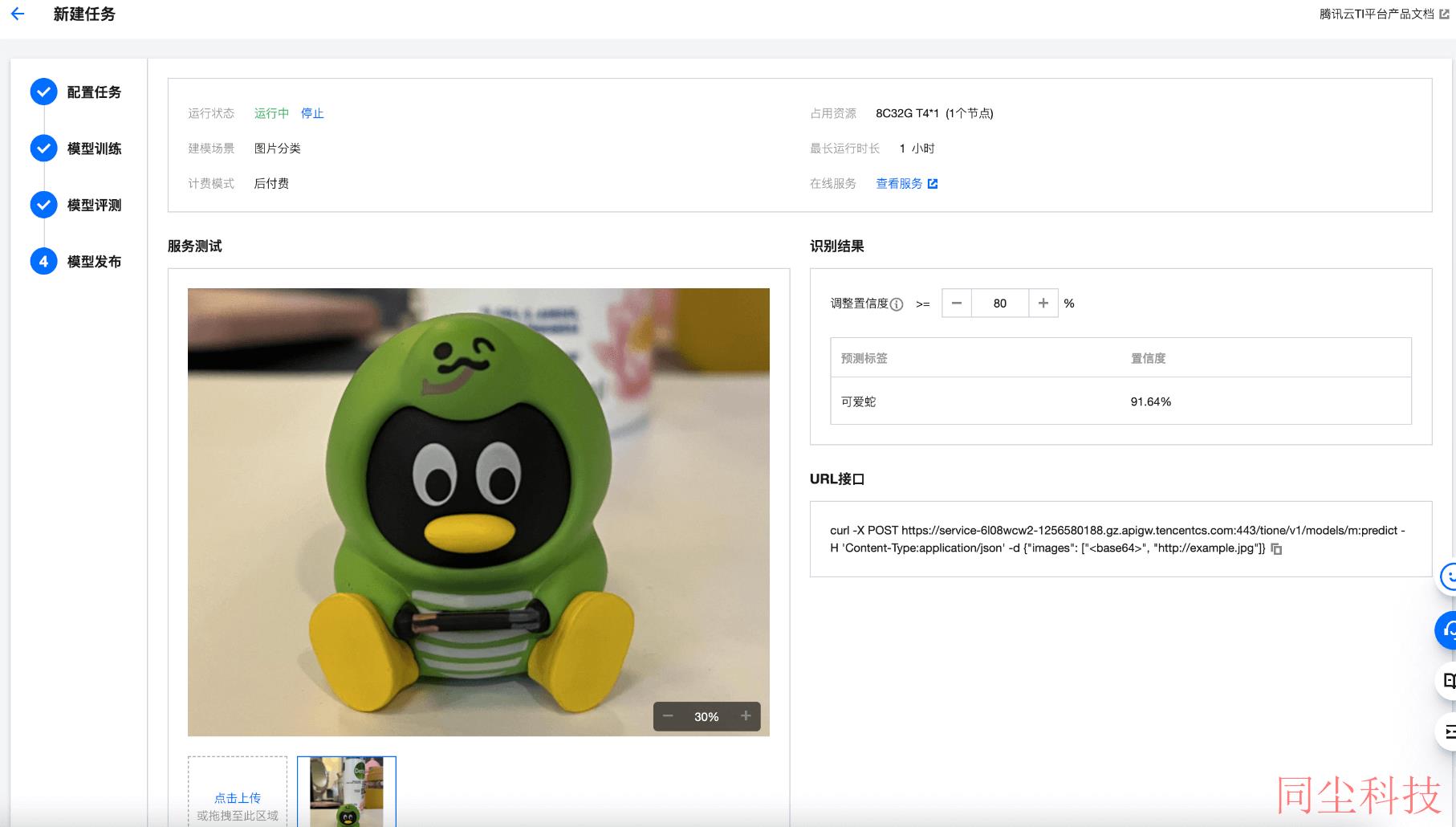
Task: Click the 可爱蛇 predicted label cell
Action: point(858,401)
